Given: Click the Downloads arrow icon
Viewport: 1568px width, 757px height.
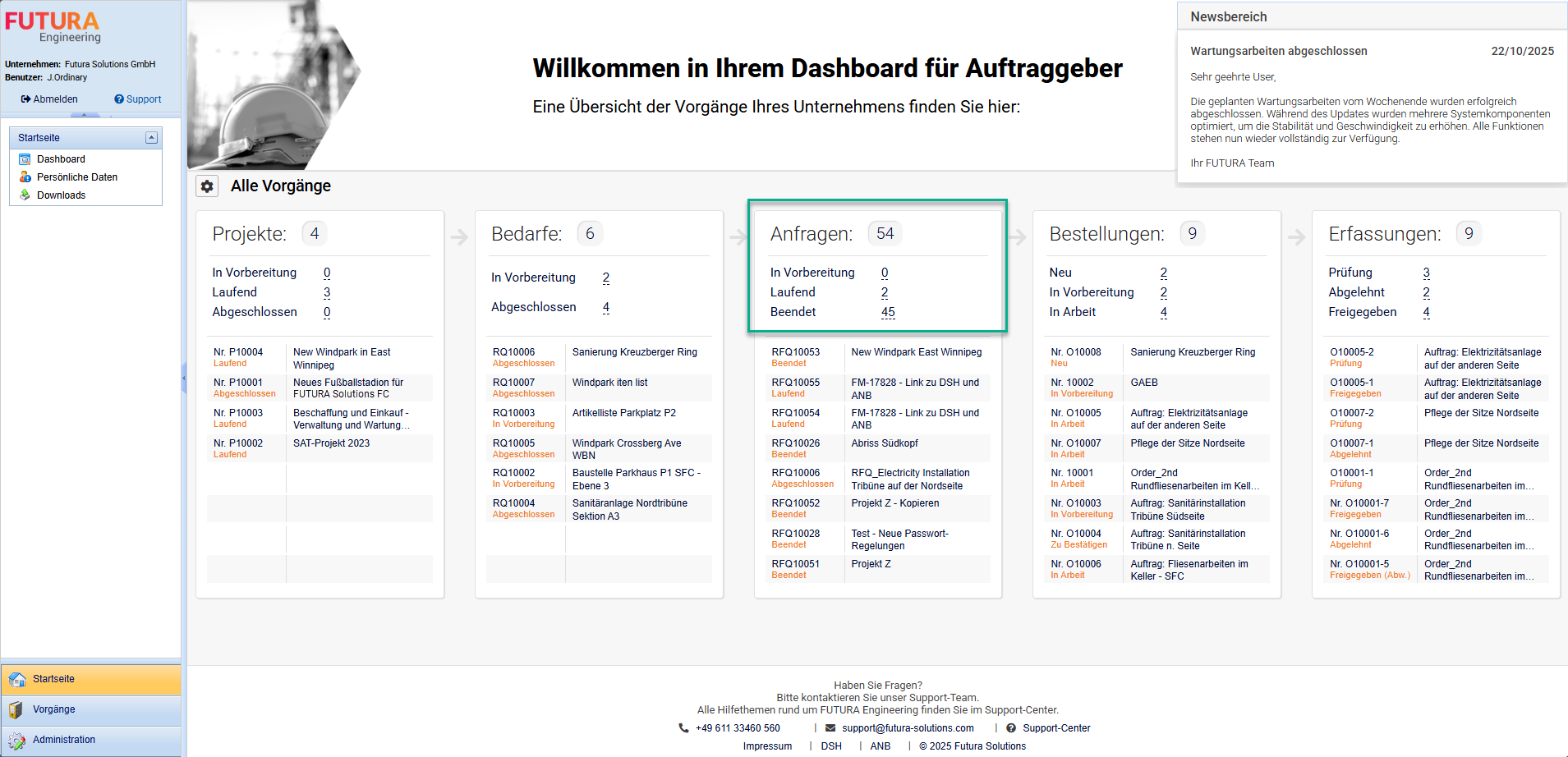Looking at the screenshot, I should point(25,195).
